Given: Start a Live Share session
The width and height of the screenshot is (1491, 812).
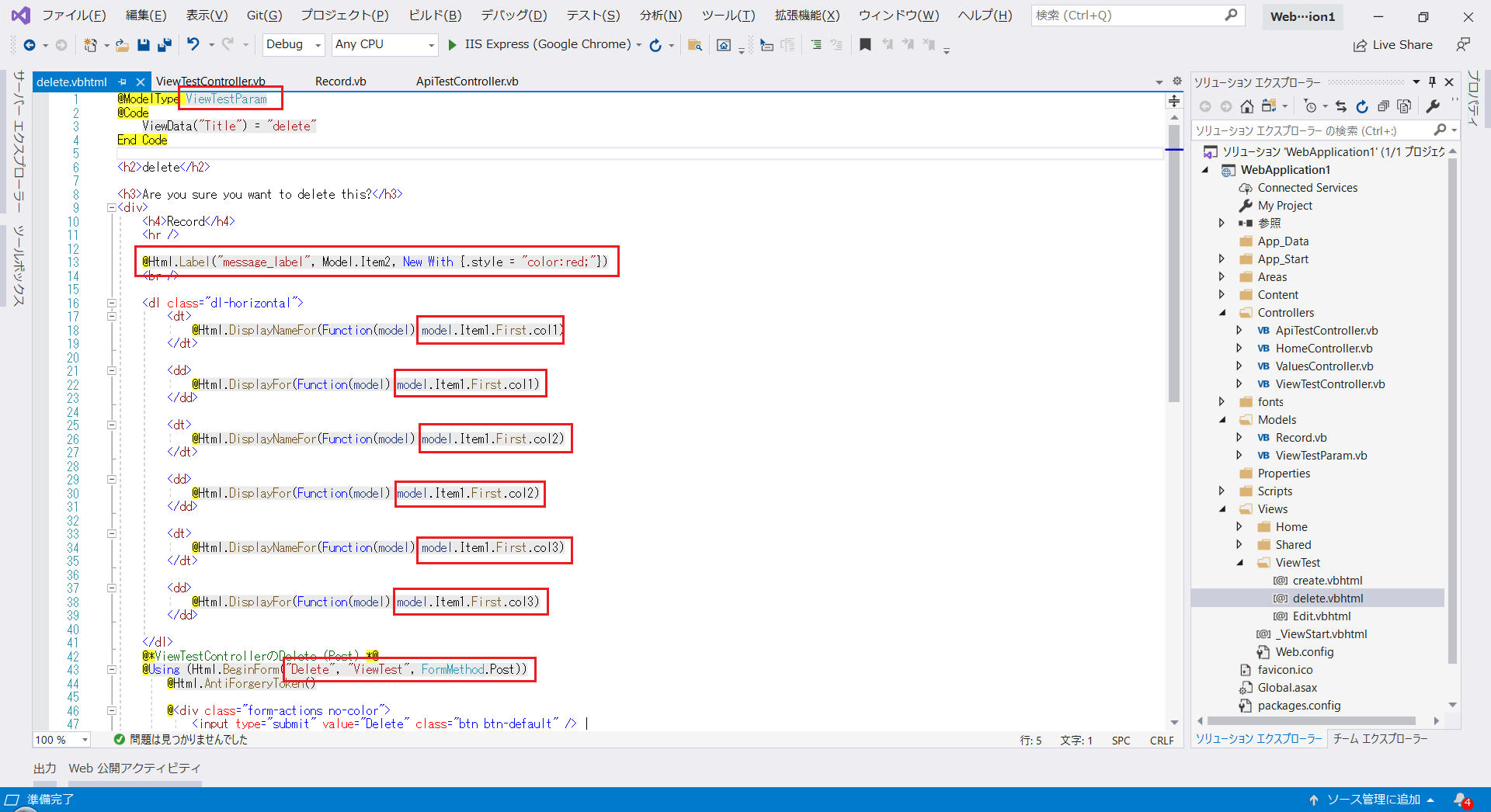Looking at the screenshot, I should tap(1392, 44).
